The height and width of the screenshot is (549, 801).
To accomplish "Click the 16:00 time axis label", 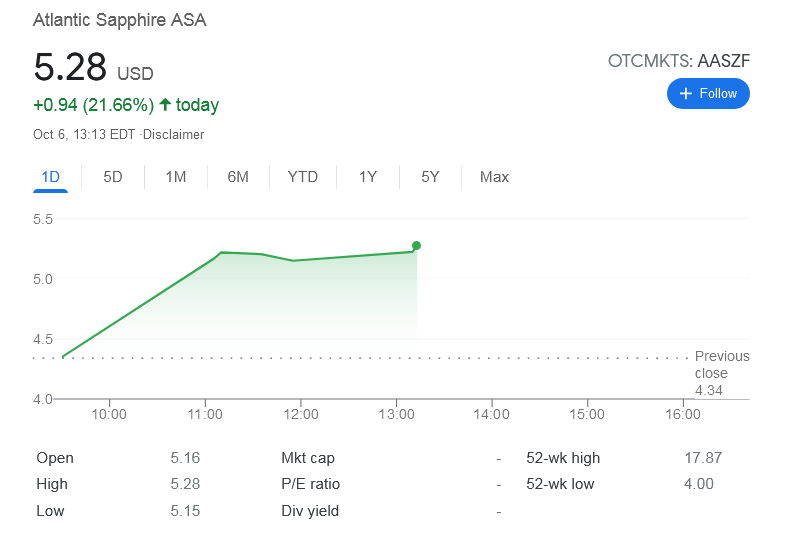I will point(683,414).
